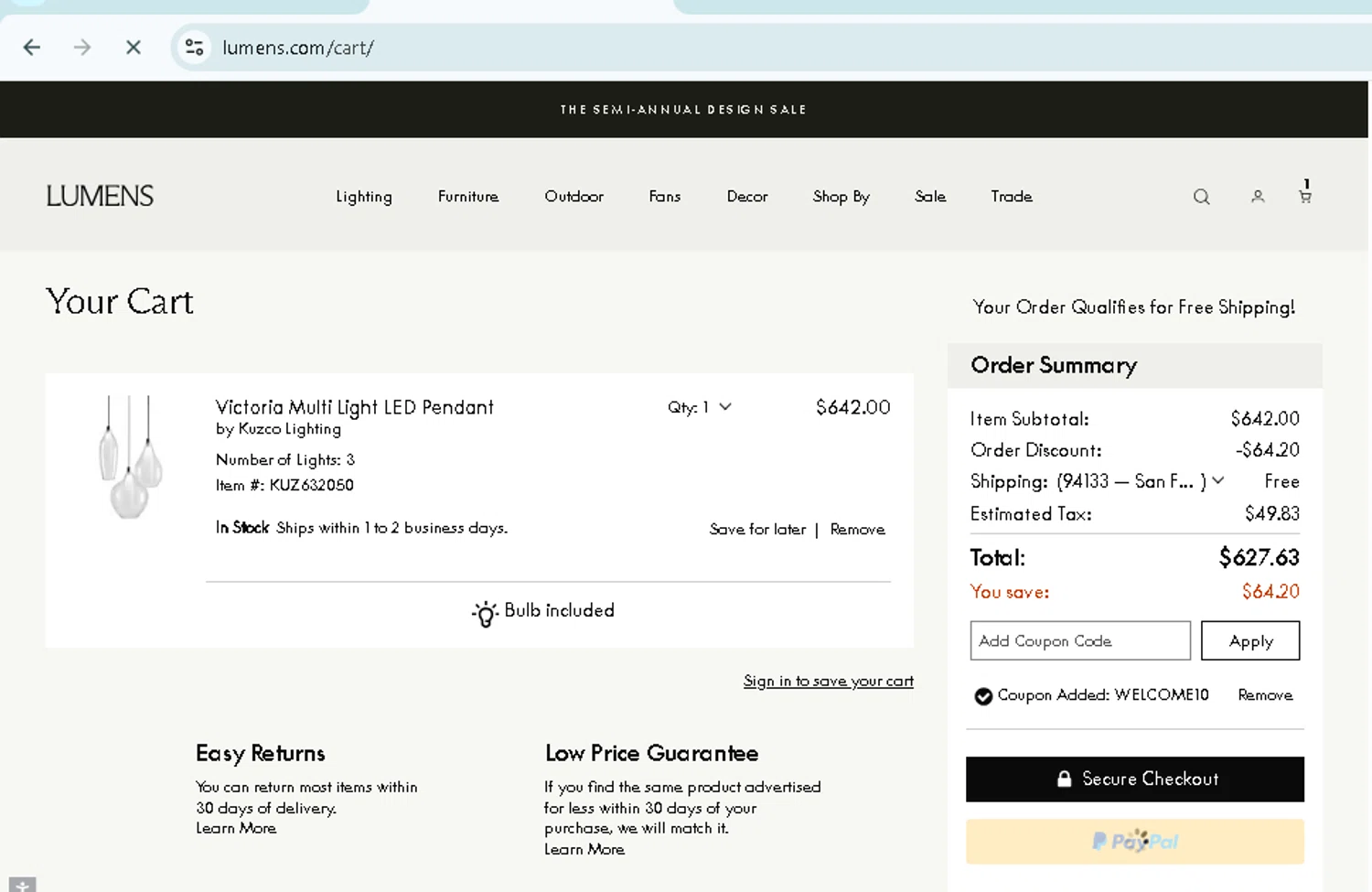The width and height of the screenshot is (1372, 892).
Task: Open the Lighting menu
Action: click(x=363, y=197)
